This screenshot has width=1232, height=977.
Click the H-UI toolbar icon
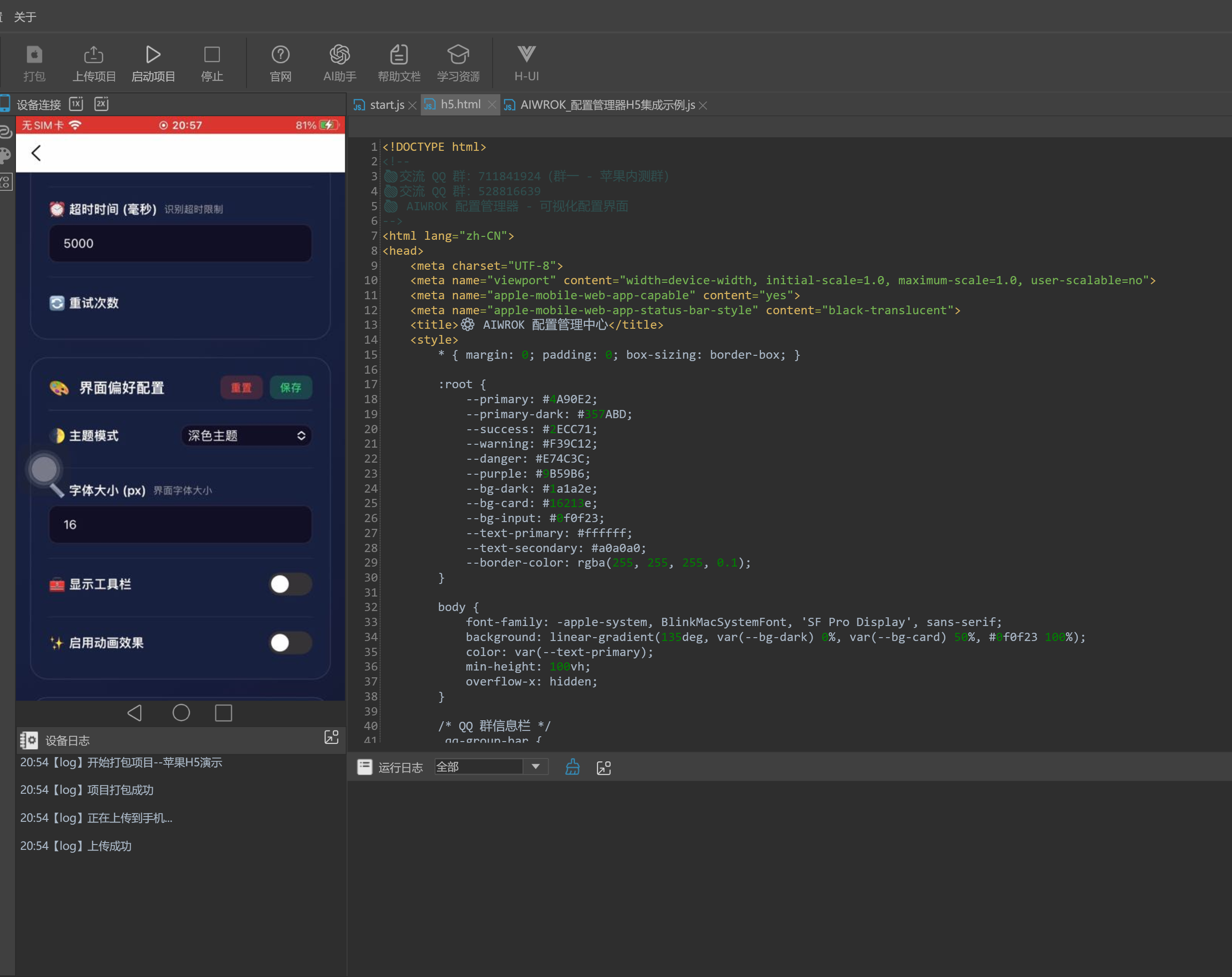click(x=526, y=55)
